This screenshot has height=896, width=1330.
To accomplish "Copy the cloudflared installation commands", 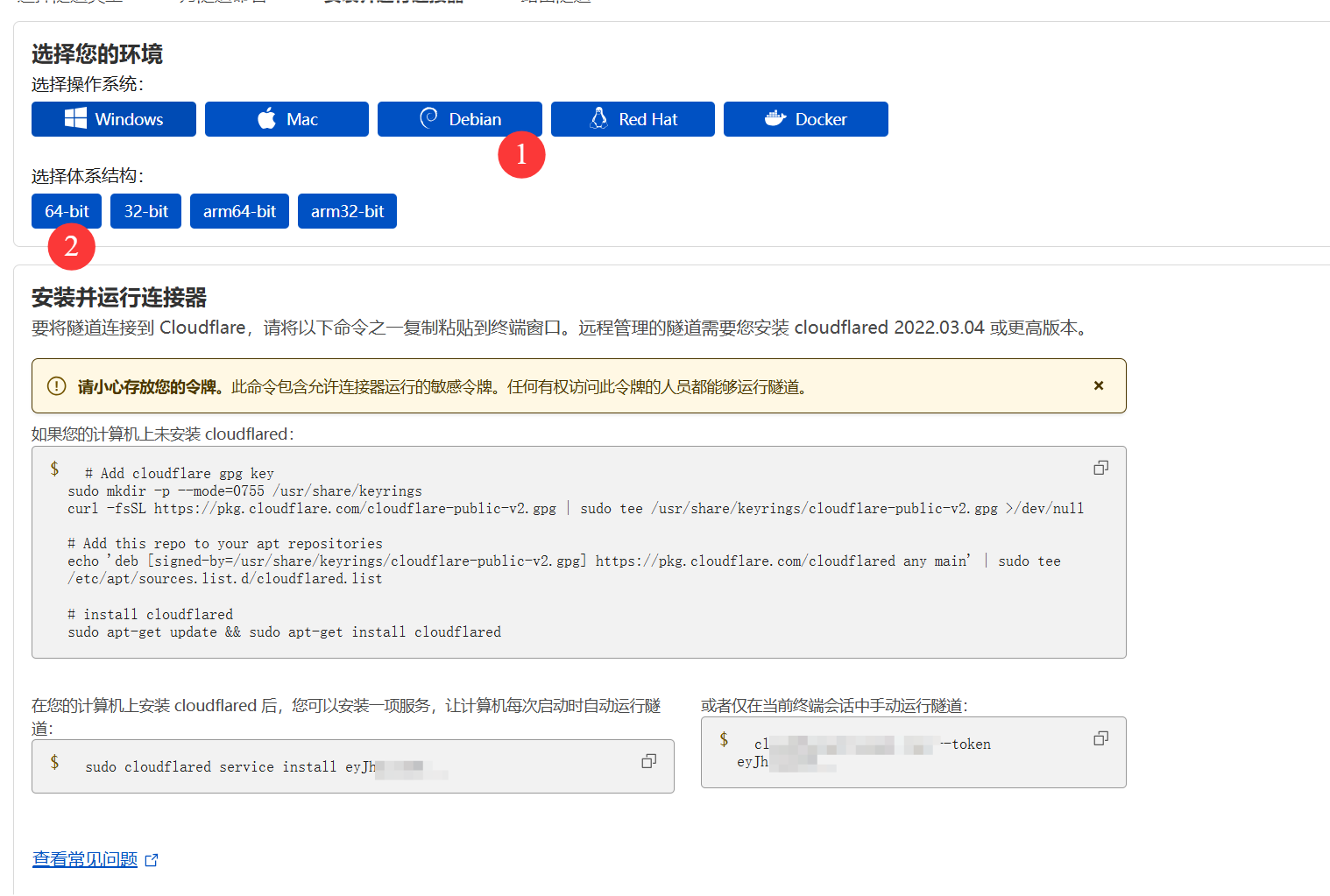I will tap(1100, 468).
